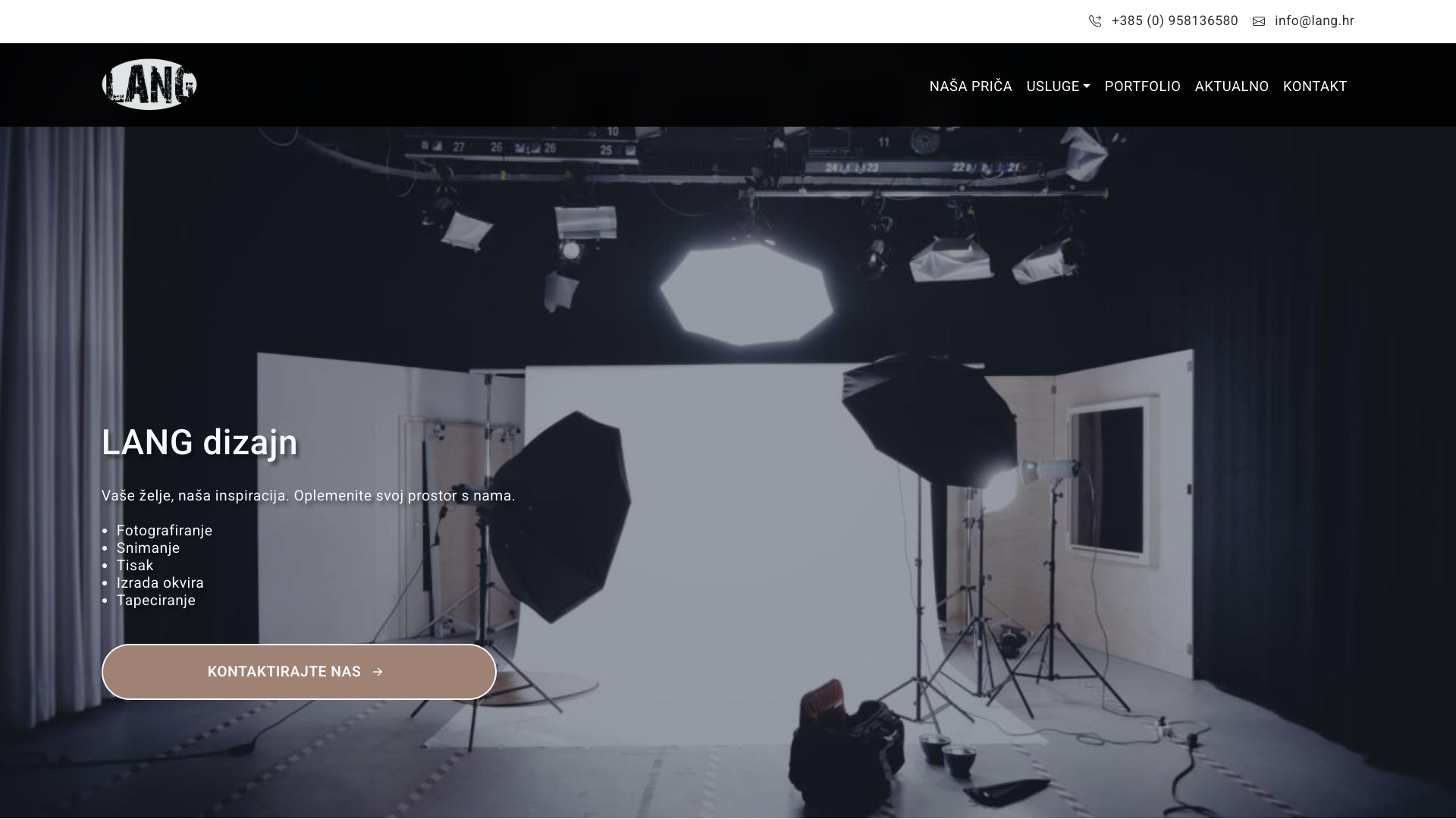The image size is (1456, 819).
Task: Click the phone handset icon in top bar
Action: [x=1095, y=21]
